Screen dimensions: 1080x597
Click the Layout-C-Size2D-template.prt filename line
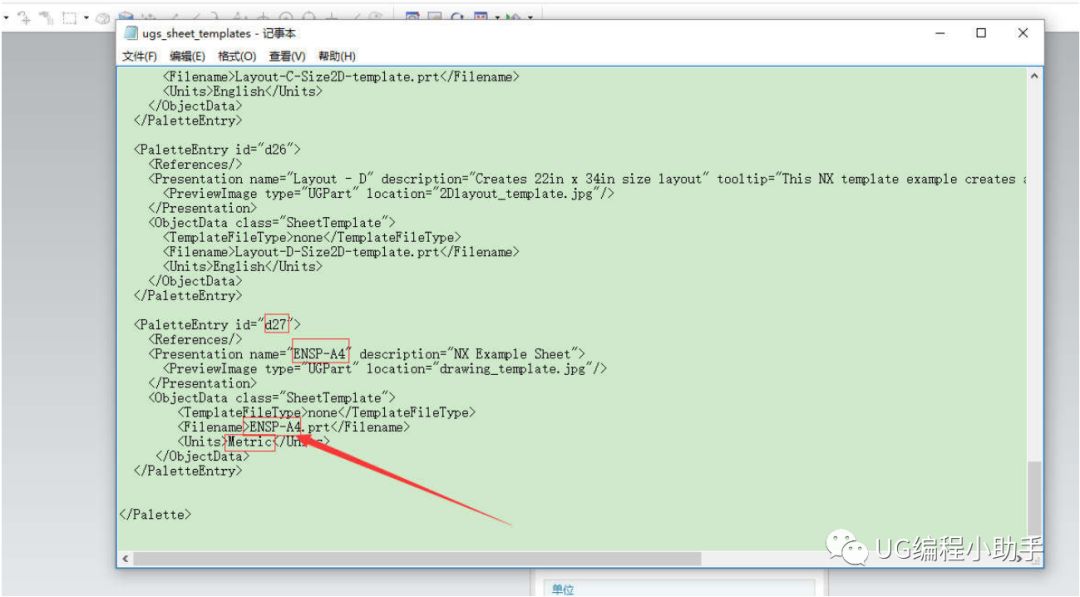pos(341,77)
